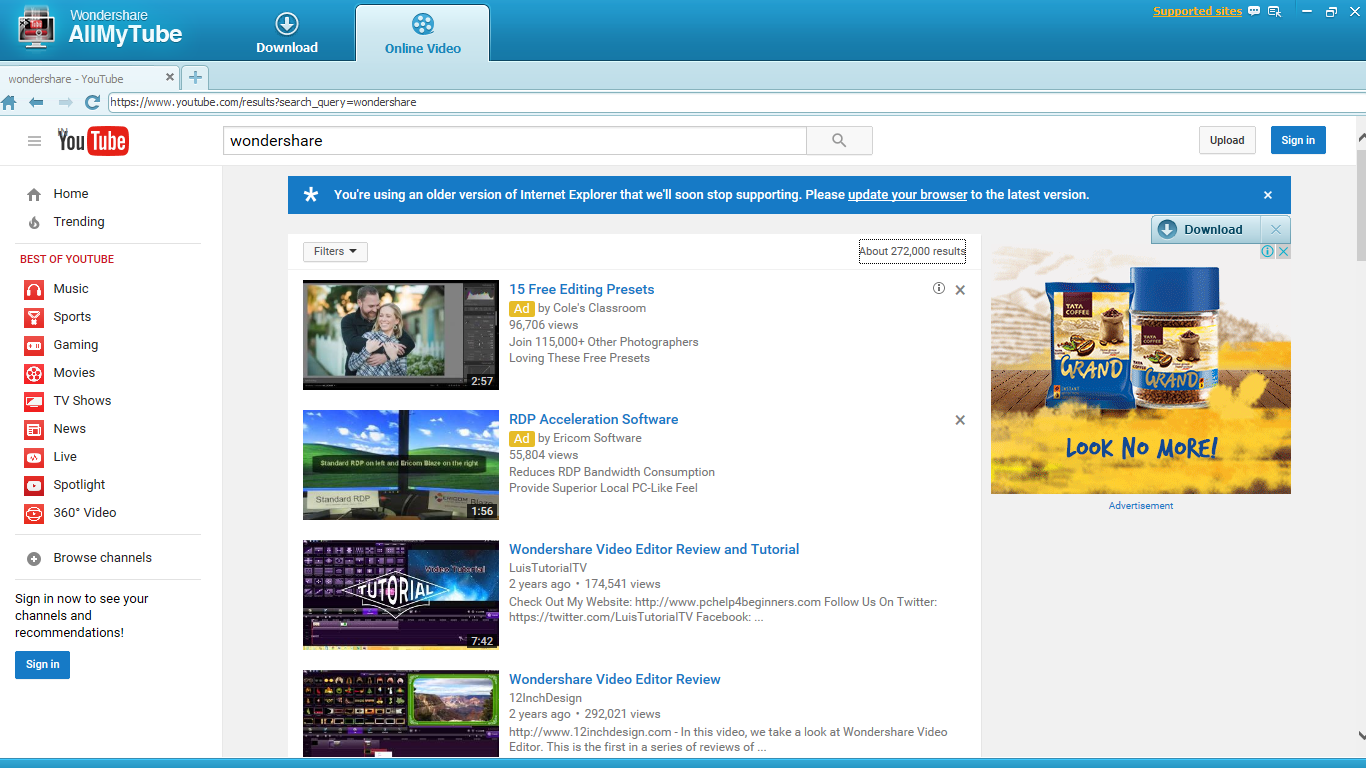Open the Live channel icon
This screenshot has width=1366, height=768.
[35, 457]
